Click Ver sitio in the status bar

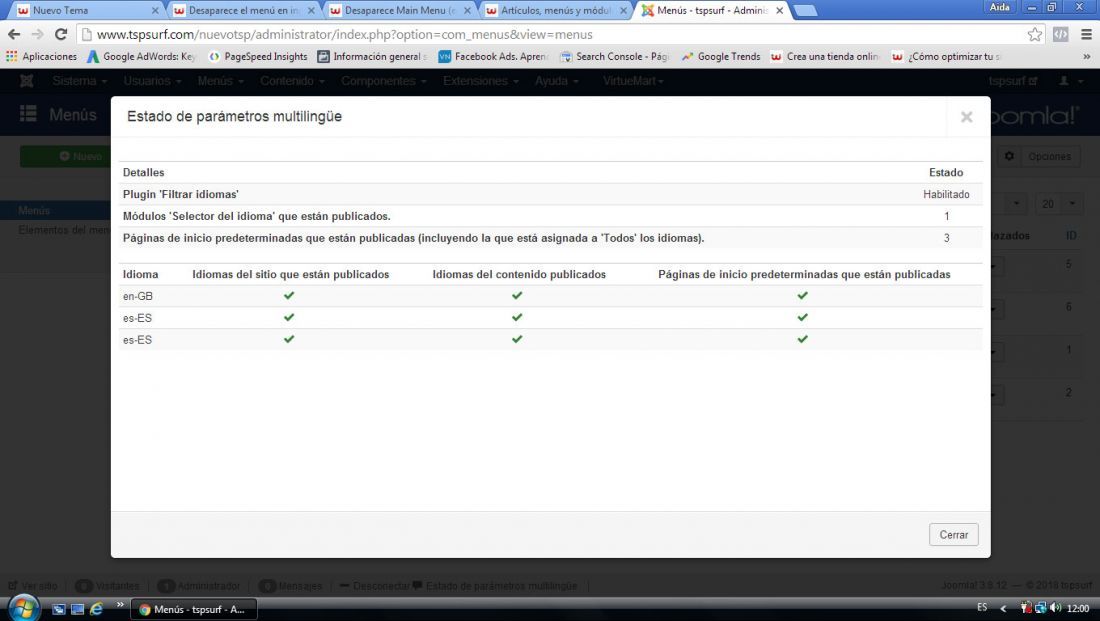[33, 586]
